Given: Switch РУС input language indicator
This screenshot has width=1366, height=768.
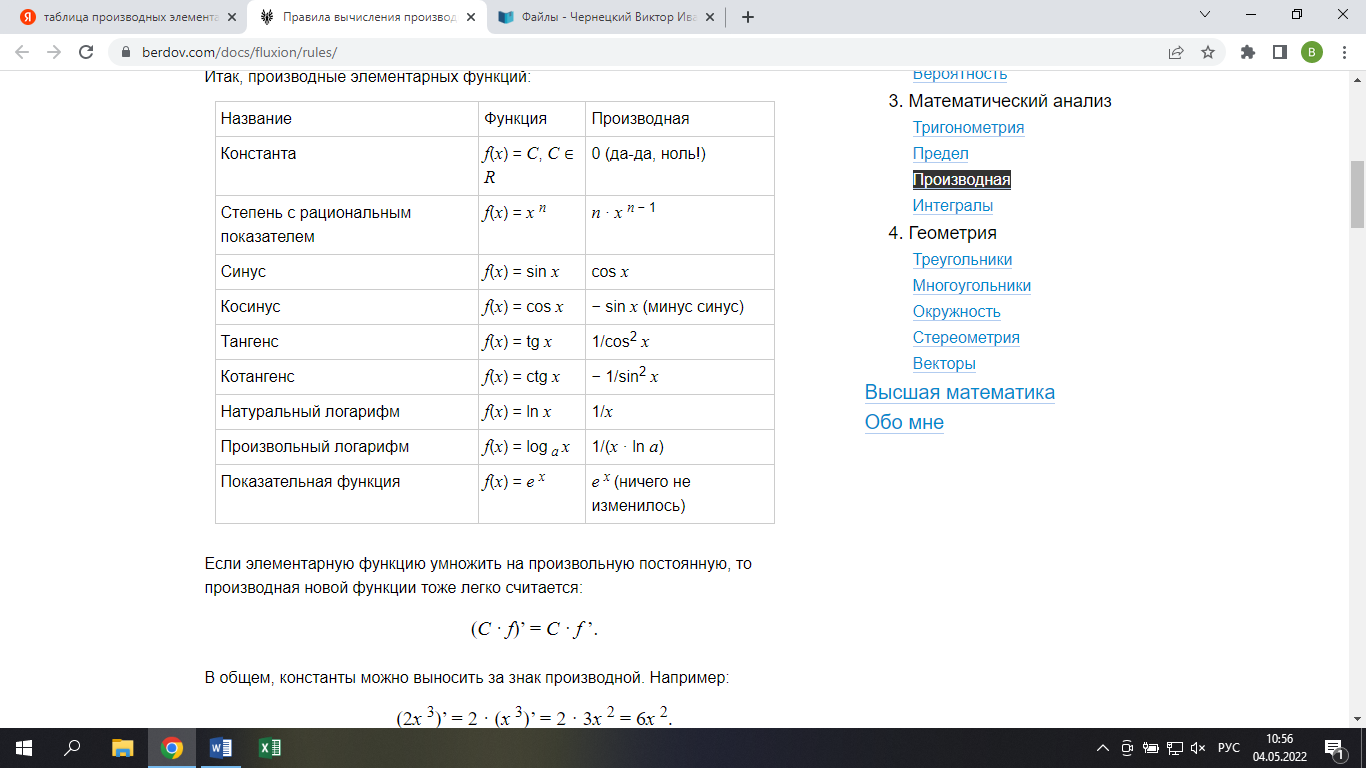Looking at the screenshot, I should pos(1229,748).
